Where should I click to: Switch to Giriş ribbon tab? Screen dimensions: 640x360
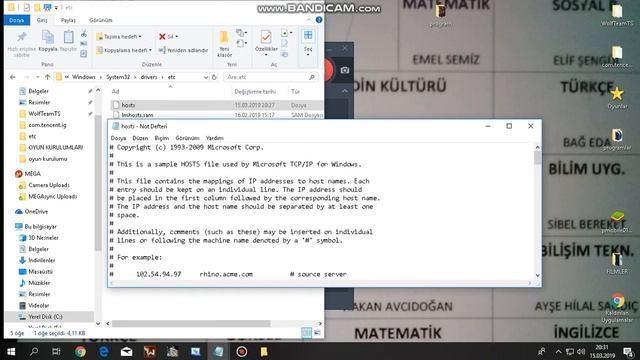point(42,20)
